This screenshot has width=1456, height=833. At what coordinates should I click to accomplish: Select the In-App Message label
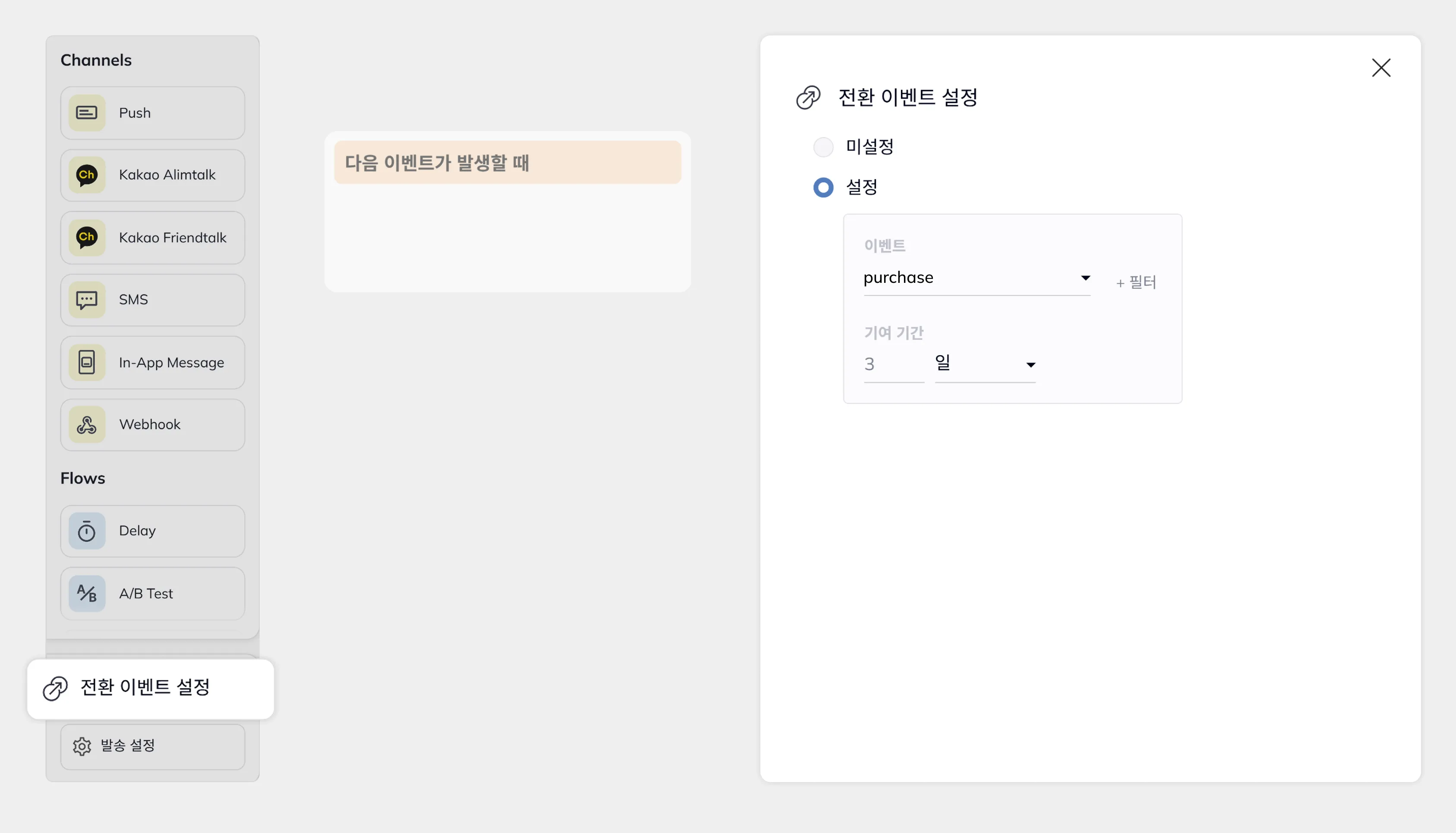pyautogui.click(x=172, y=363)
